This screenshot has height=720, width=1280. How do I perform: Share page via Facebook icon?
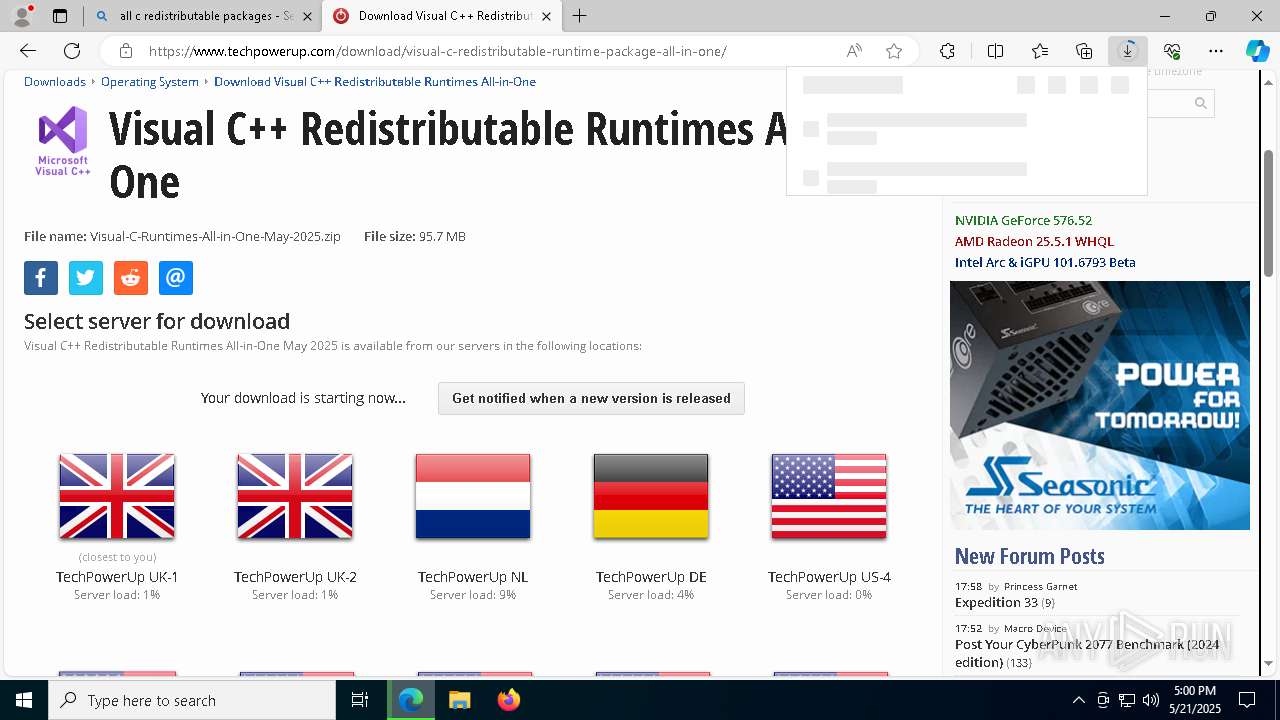point(41,278)
